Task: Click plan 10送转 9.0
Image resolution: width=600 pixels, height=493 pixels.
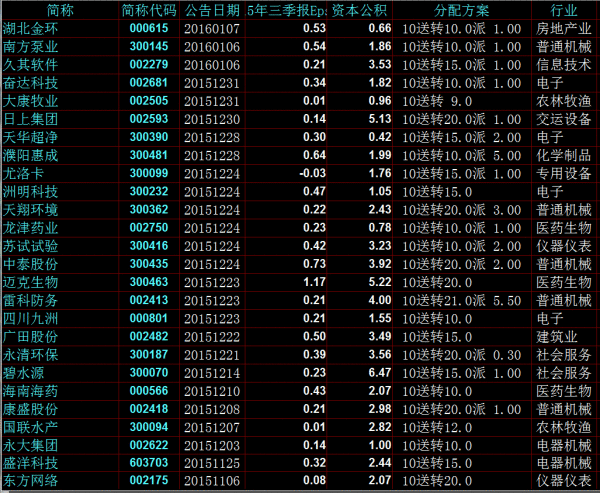Action: click(x=437, y=101)
